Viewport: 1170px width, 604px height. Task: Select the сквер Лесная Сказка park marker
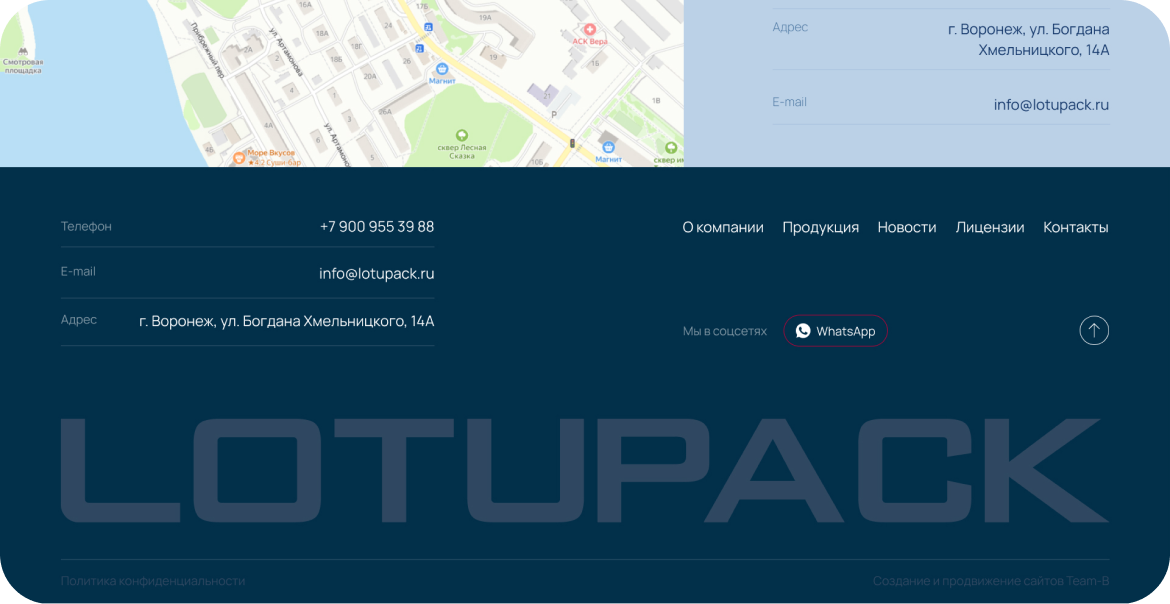pos(461,135)
